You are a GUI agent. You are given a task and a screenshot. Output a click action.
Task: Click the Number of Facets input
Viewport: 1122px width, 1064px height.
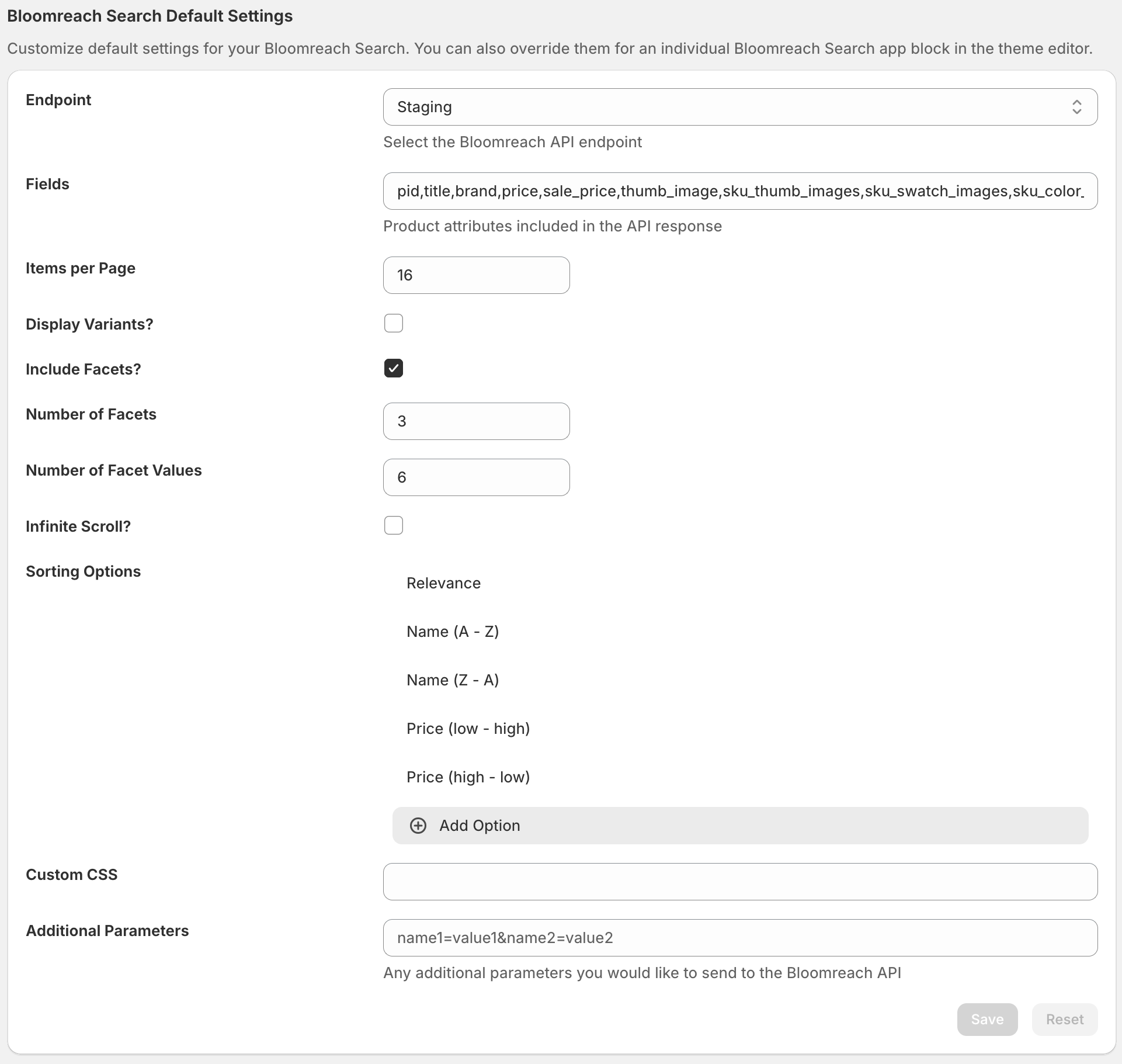476,421
